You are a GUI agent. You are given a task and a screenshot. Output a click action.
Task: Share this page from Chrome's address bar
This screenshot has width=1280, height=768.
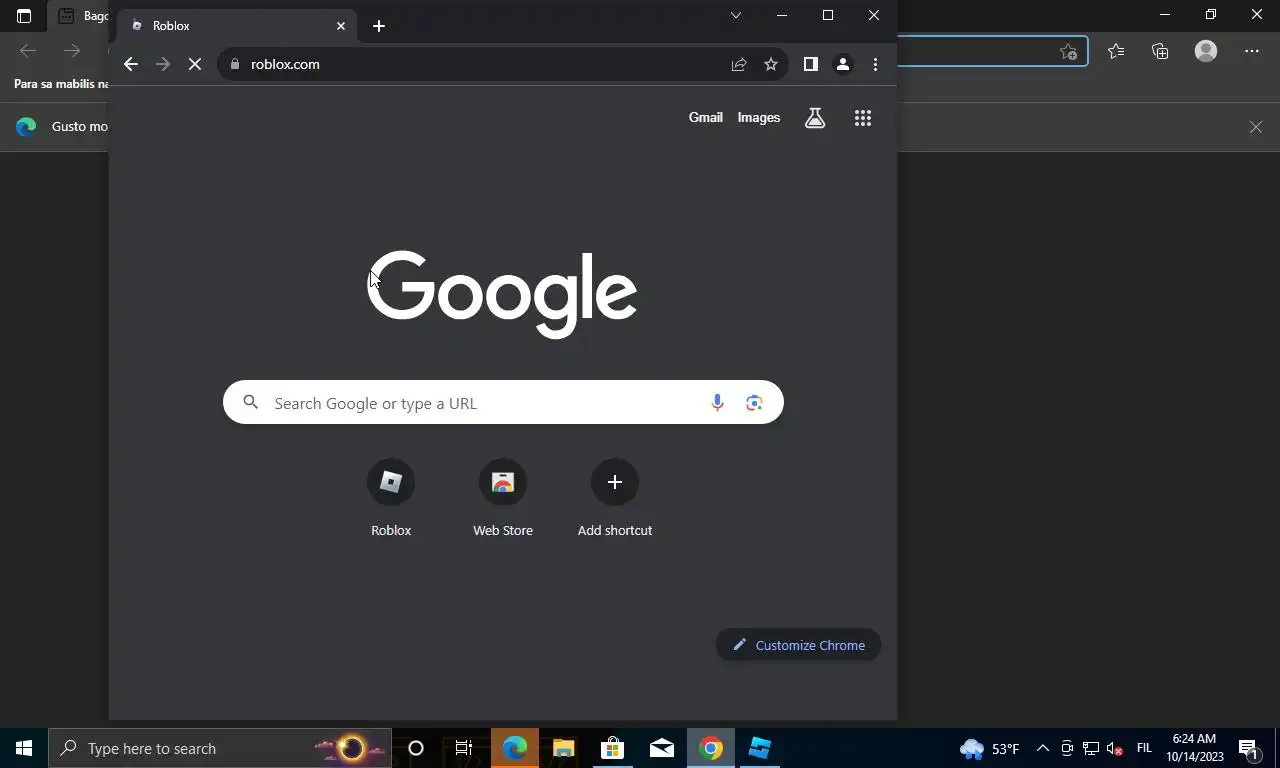(739, 64)
